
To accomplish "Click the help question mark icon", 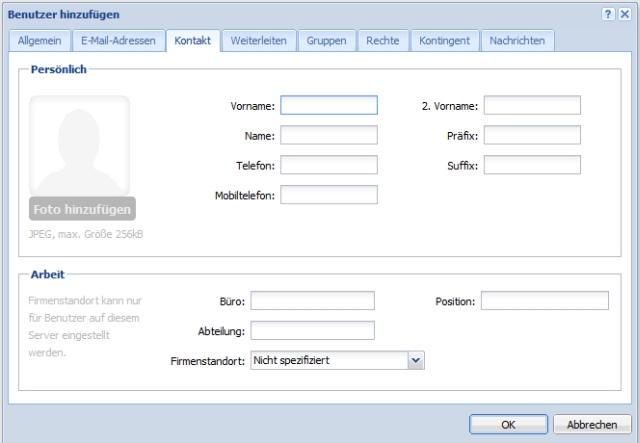I will point(608,14).
